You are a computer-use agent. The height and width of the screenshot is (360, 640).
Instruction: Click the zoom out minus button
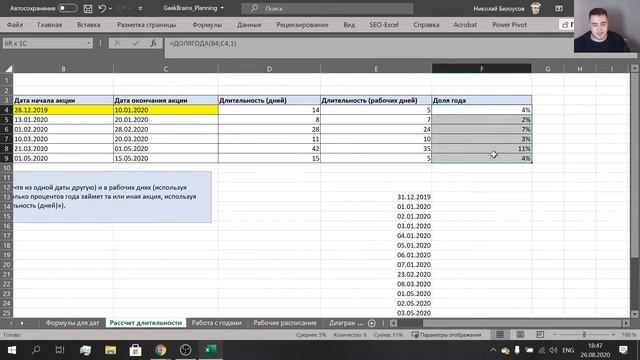point(555,335)
